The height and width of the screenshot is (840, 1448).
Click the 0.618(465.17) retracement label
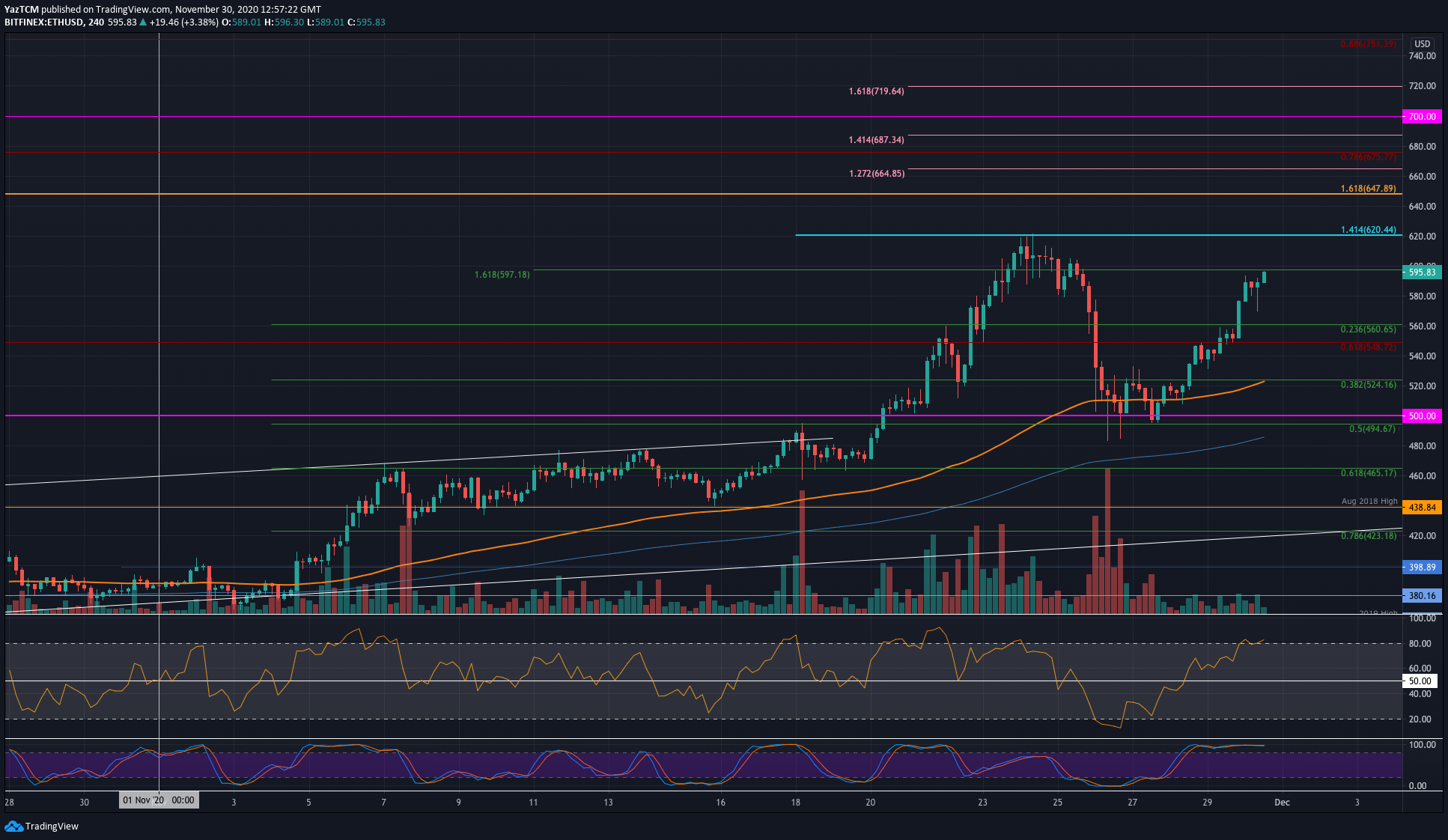(x=1368, y=473)
